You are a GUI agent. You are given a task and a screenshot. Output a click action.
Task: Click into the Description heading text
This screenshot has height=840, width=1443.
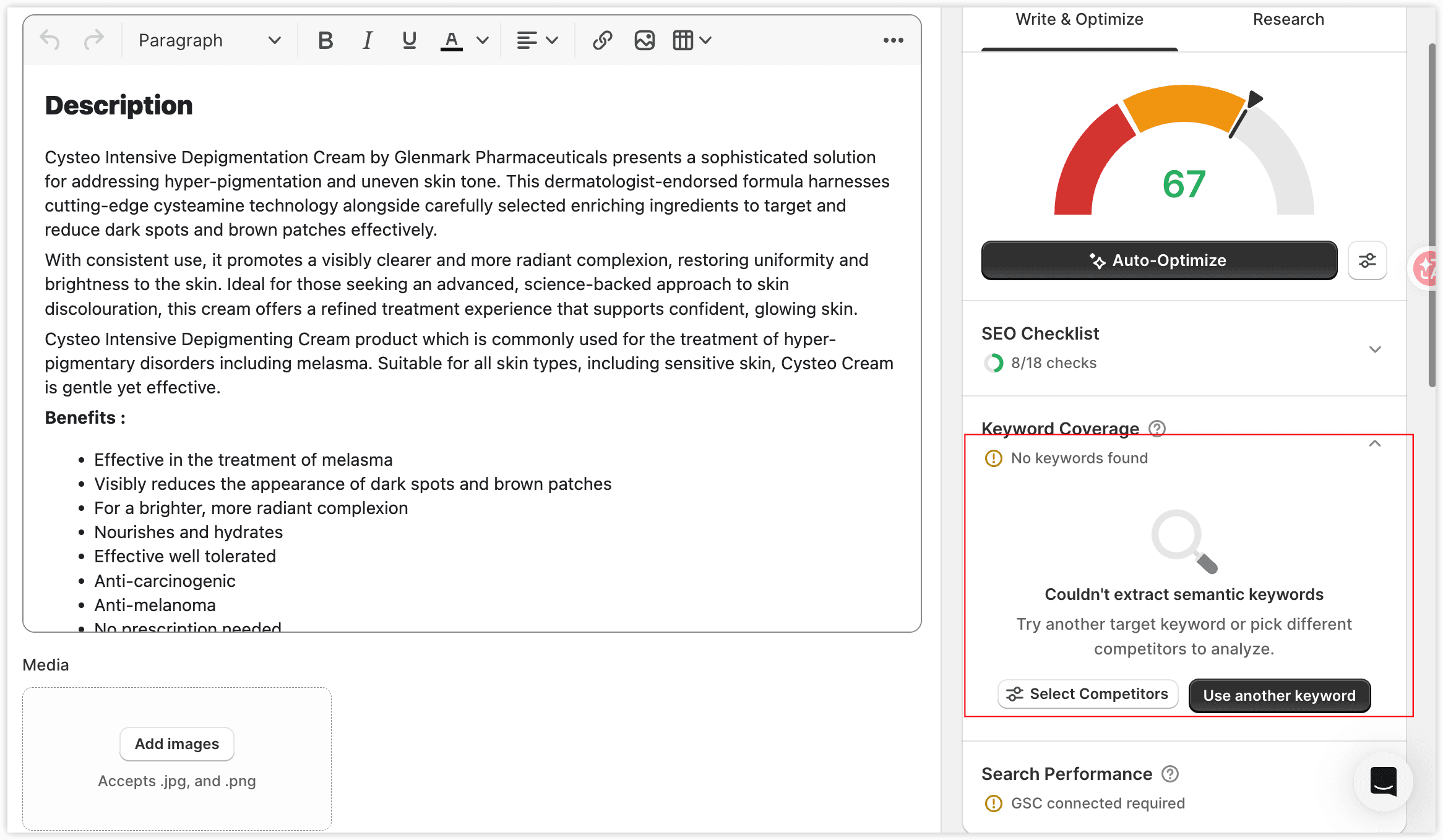click(x=119, y=105)
